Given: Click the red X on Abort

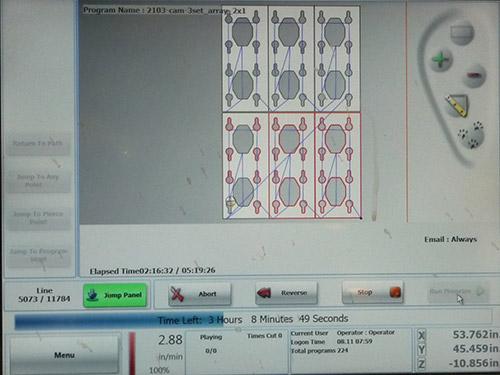Looking at the screenshot, I should tap(177, 294).
